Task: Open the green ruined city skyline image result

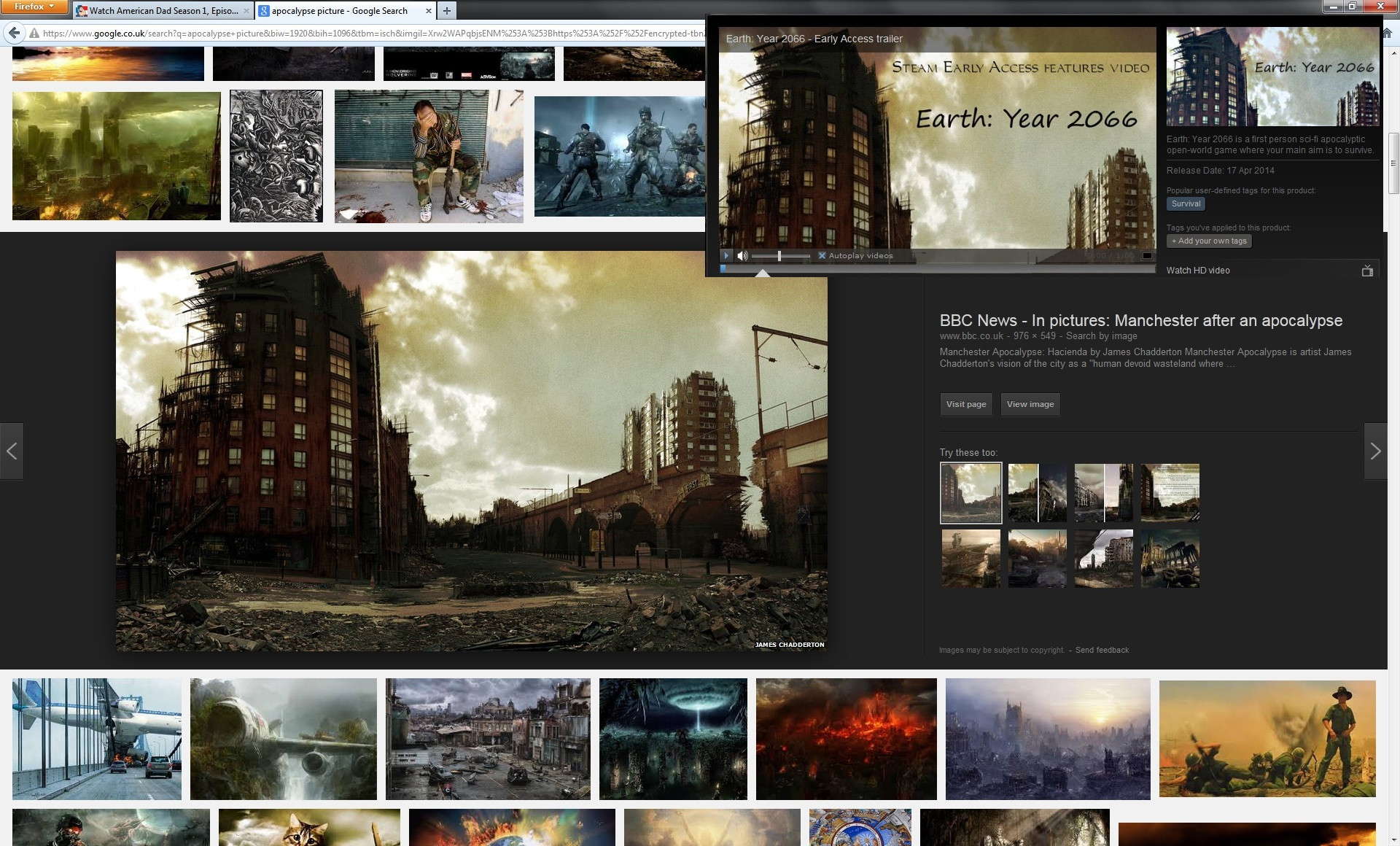Action: pyautogui.click(x=117, y=155)
